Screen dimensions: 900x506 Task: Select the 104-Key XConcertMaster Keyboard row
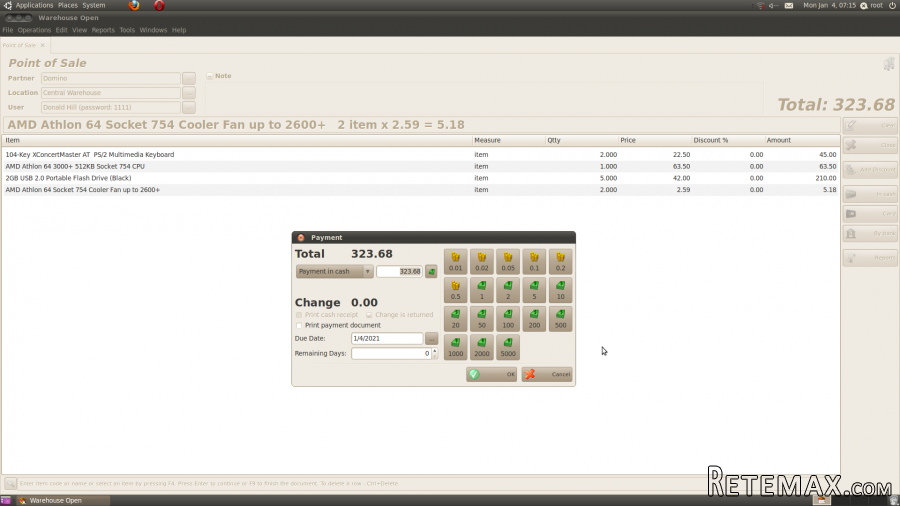click(x=421, y=154)
